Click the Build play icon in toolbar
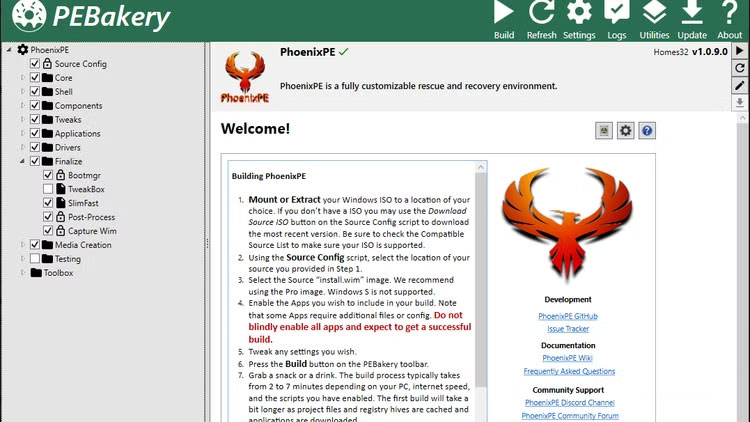This screenshot has height=422, width=750. pos(504,13)
